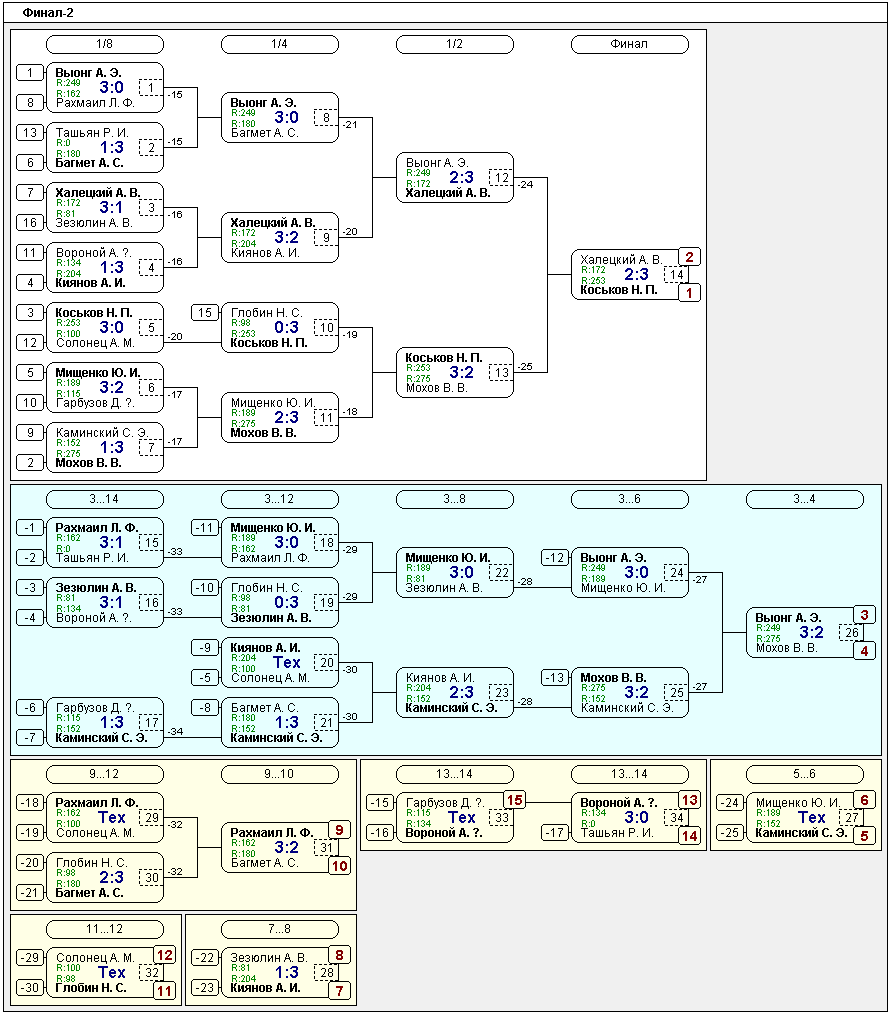The image size is (891, 1014).
Task: Click seed box 13 beside Ташьян Р. И.
Action: click(x=31, y=133)
